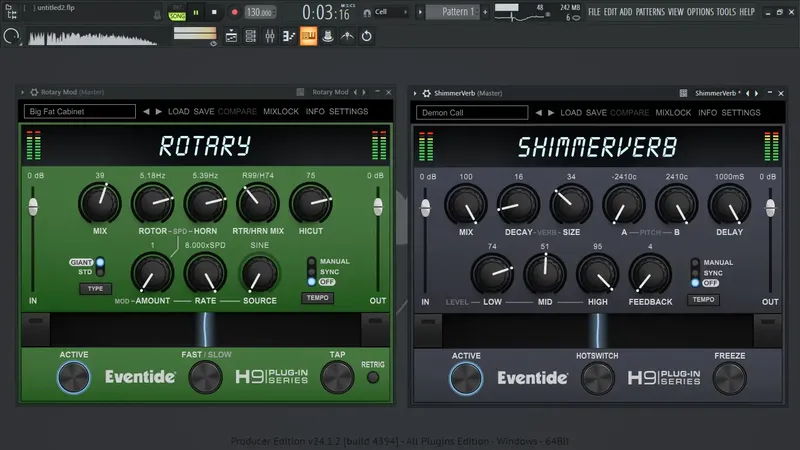Toggle Song mode button
The width and height of the screenshot is (800, 450).
point(177,14)
